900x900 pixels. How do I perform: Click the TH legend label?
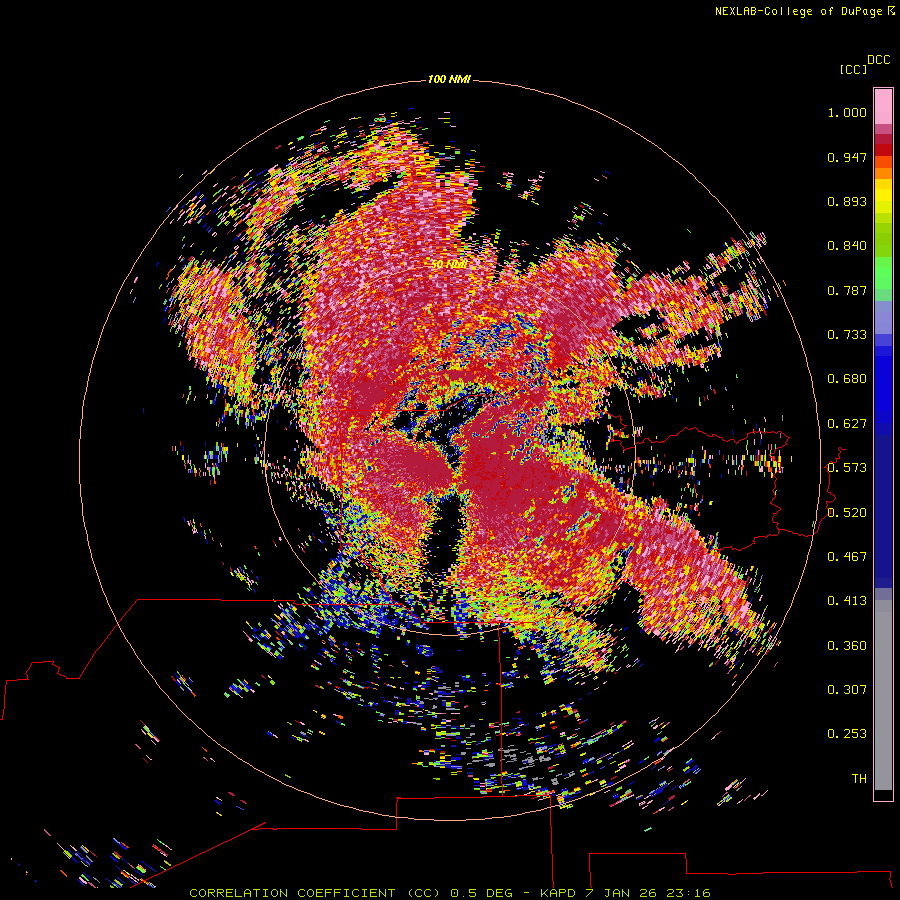(x=859, y=779)
